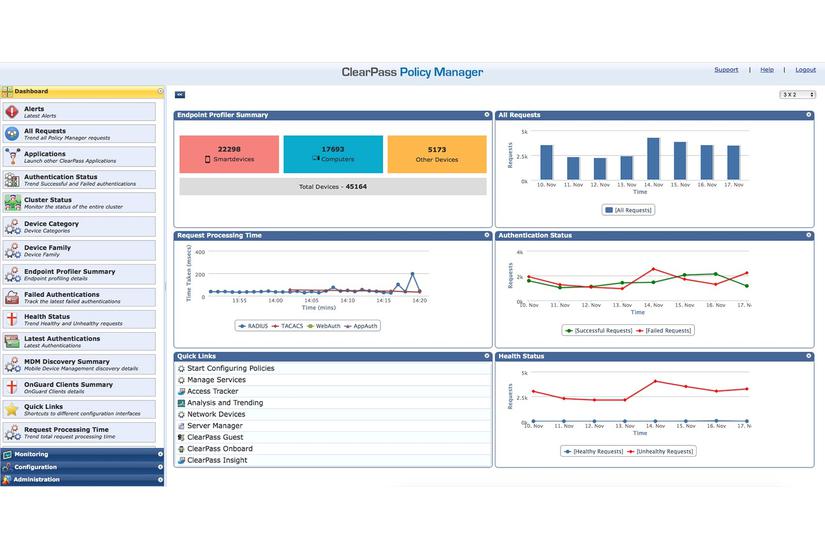
Task: Open ClearPass Insight from Quick Links
Action: click(218, 460)
